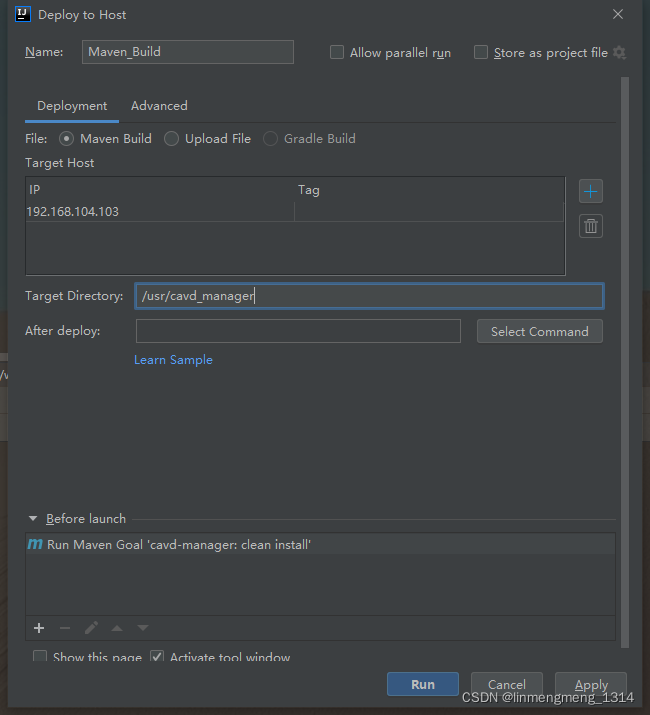Add a new target host with plus icon
650x715 pixels.
click(x=591, y=191)
